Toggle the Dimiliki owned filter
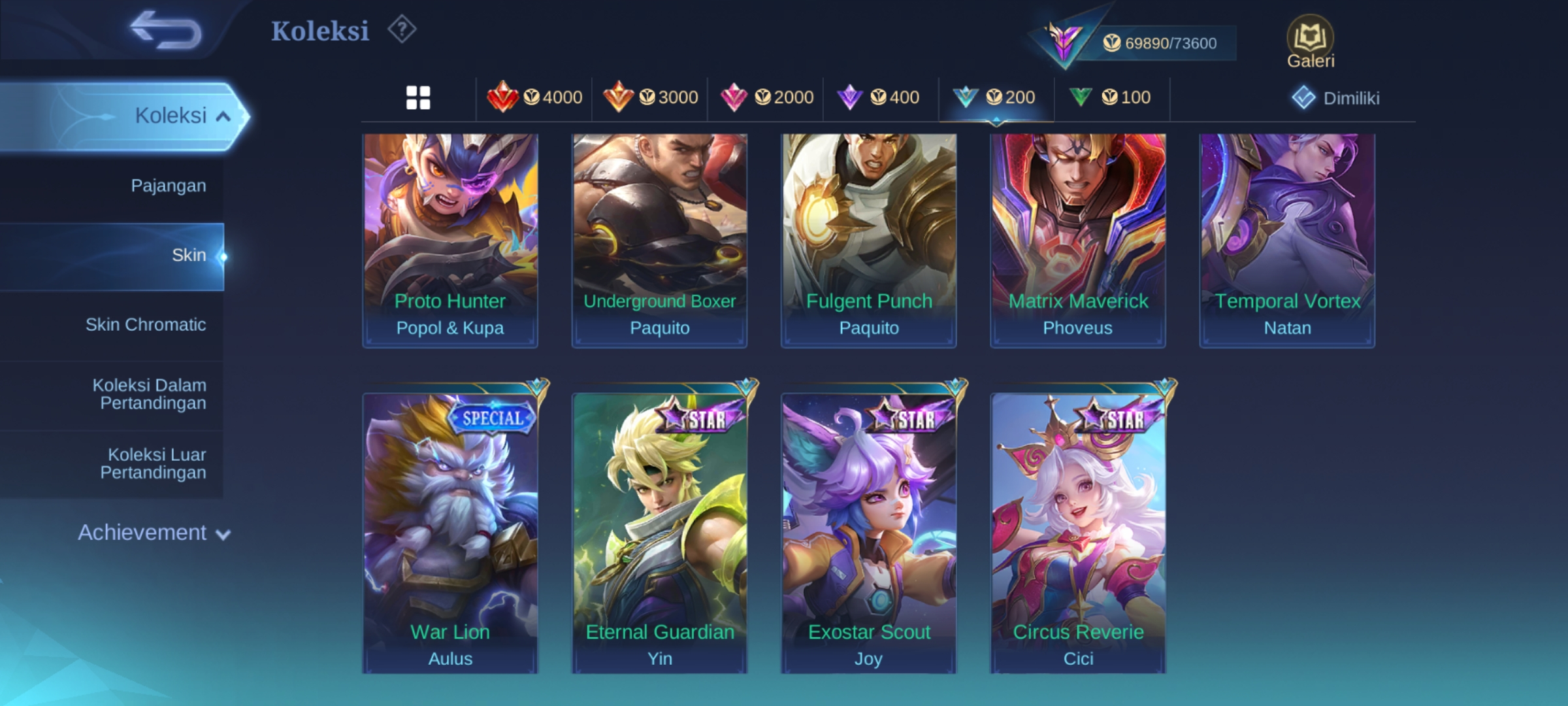Image resolution: width=1568 pixels, height=706 pixels. point(1336,98)
